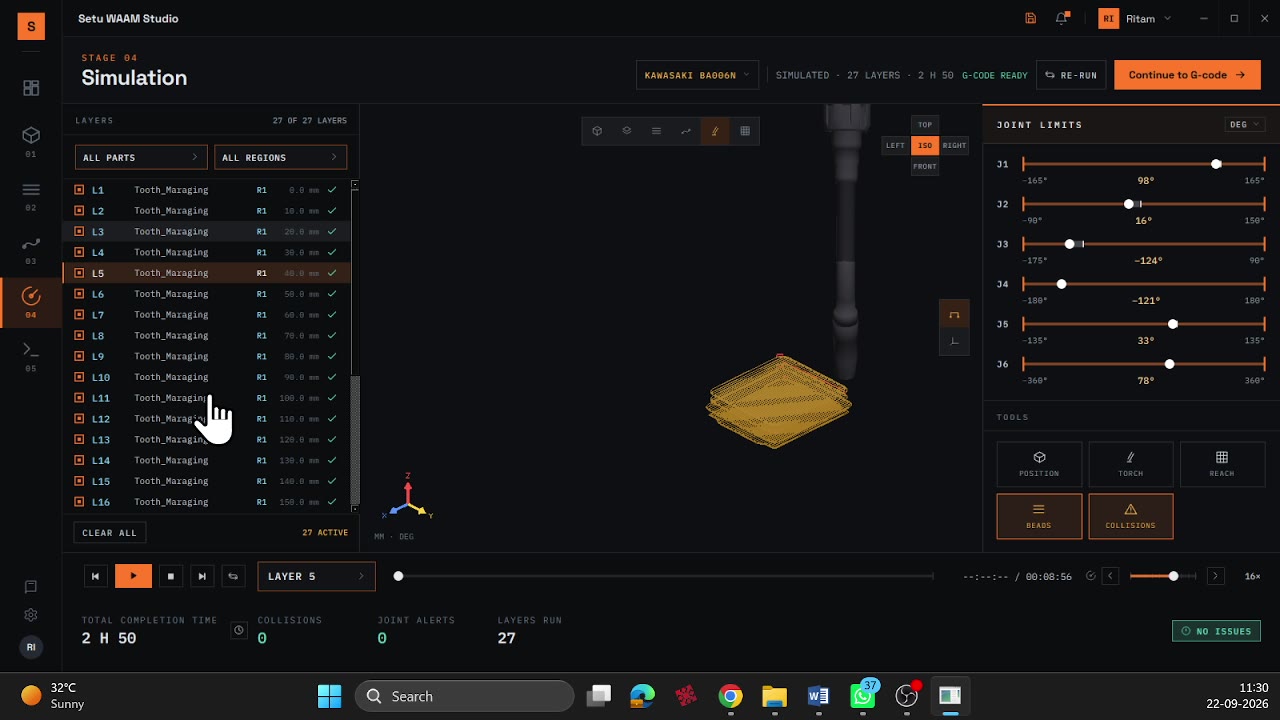
Task: Open the Layer 5 selector
Action: 317,576
